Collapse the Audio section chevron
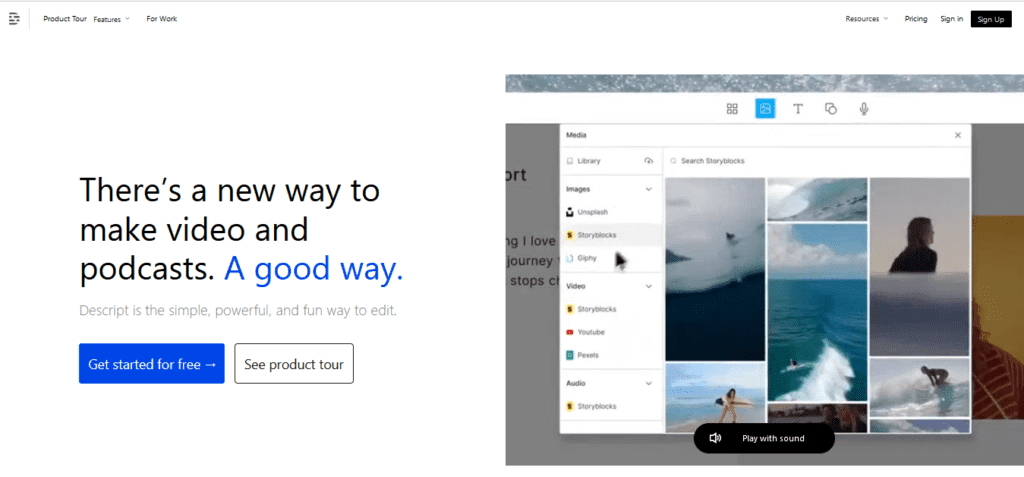Viewport: 1024px width, 477px height. pyautogui.click(x=648, y=384)
